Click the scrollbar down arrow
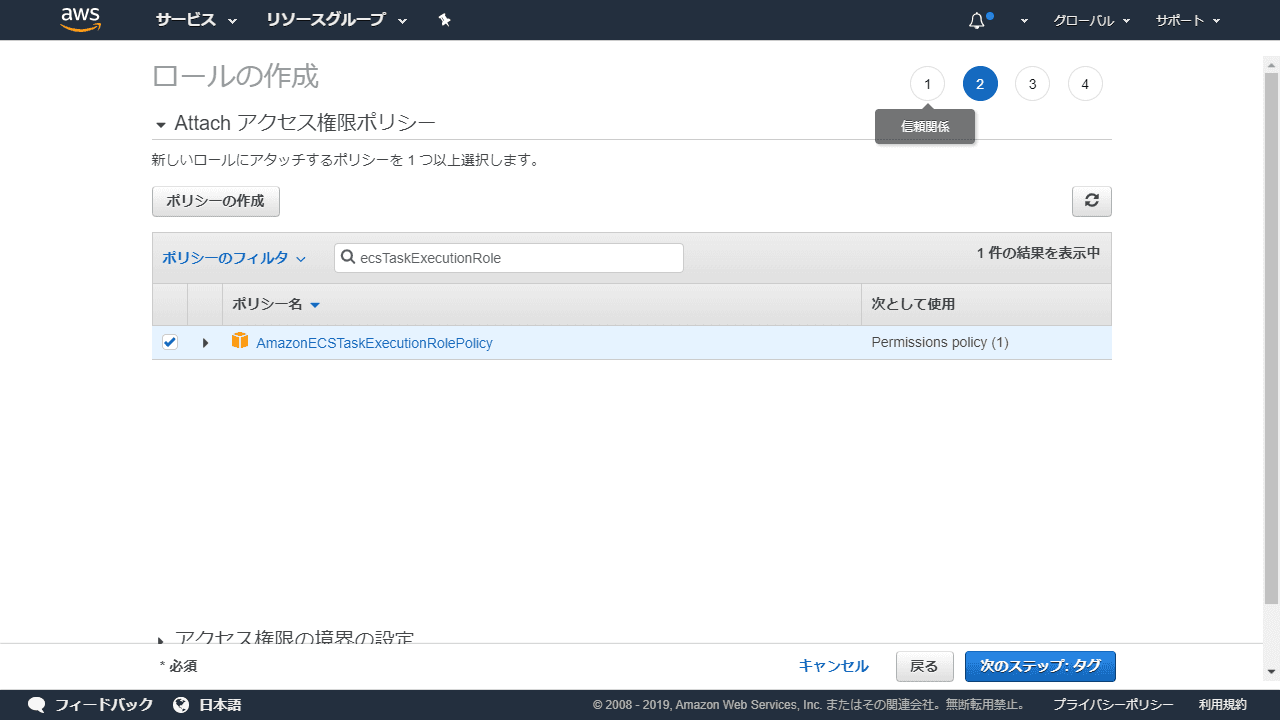This screenshot has width=1280, height=720. (x=1271, y=672)
